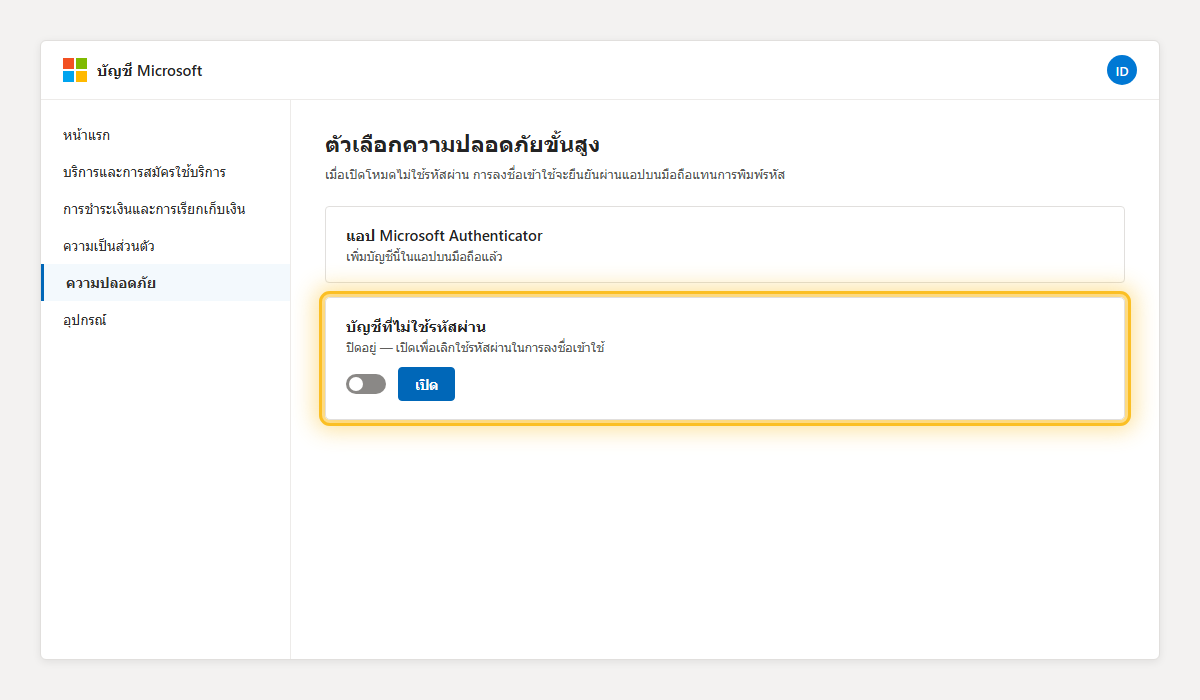Click the Microsoft logo icon

point(75,70)
